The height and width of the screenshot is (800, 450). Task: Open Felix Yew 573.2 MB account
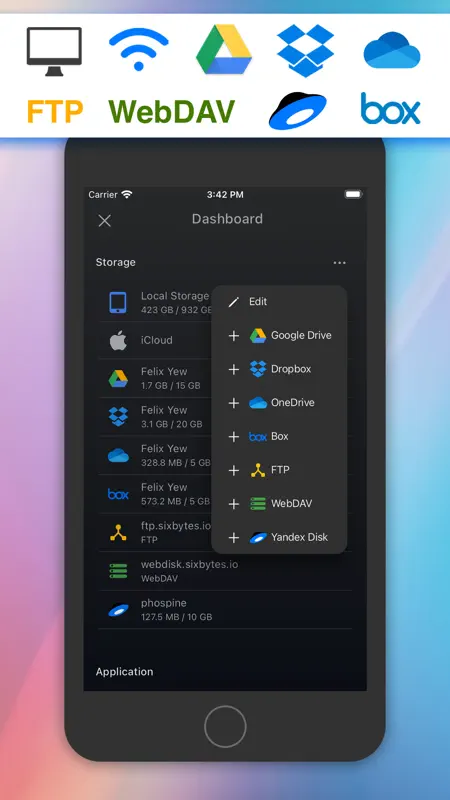point(225,494)
